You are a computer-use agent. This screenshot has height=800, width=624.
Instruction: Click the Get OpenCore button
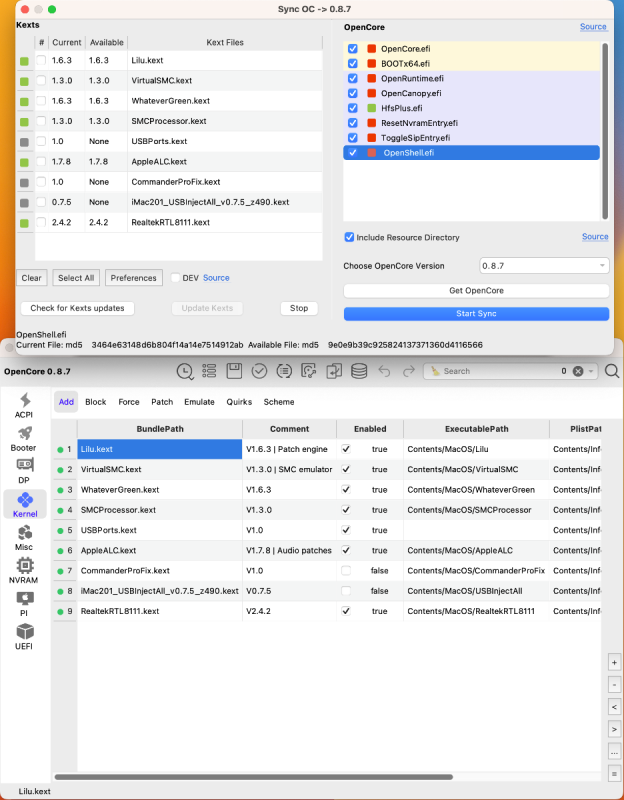[477, 291]
